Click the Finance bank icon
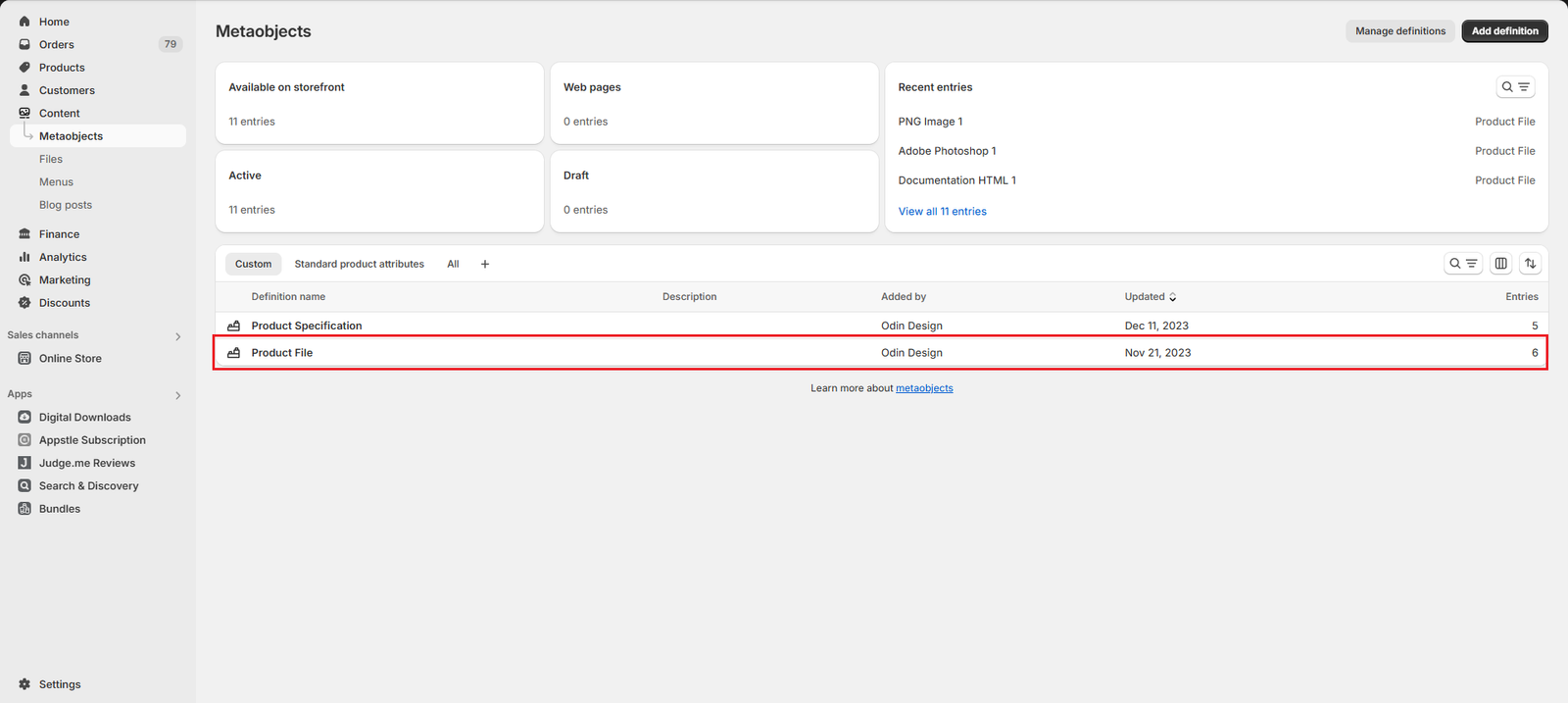The image size is (1568, 703). pyautogui.click(x=24, y=234)
